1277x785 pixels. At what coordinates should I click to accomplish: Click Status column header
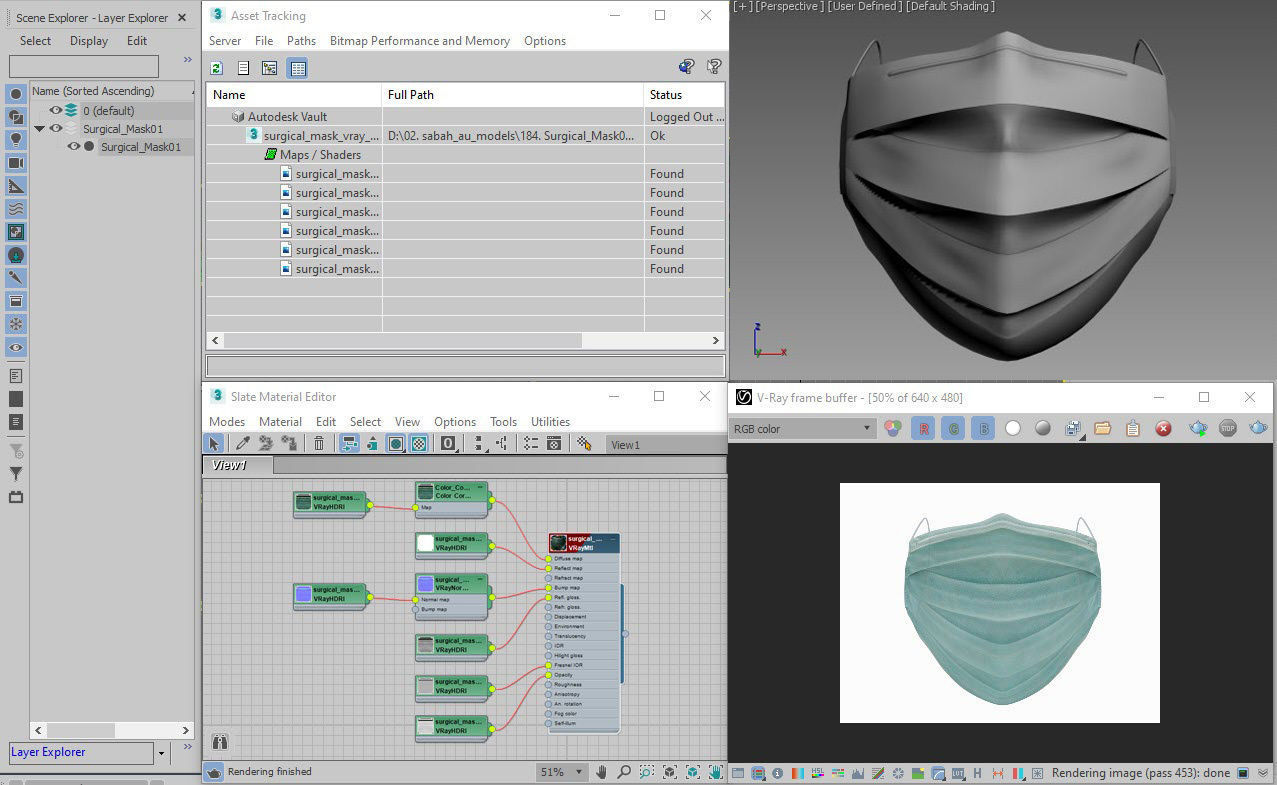[x=685, y=94]
